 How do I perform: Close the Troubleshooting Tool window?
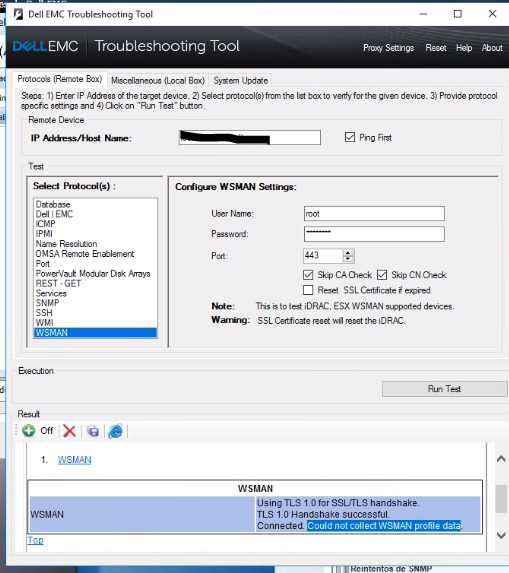point(492,14)
